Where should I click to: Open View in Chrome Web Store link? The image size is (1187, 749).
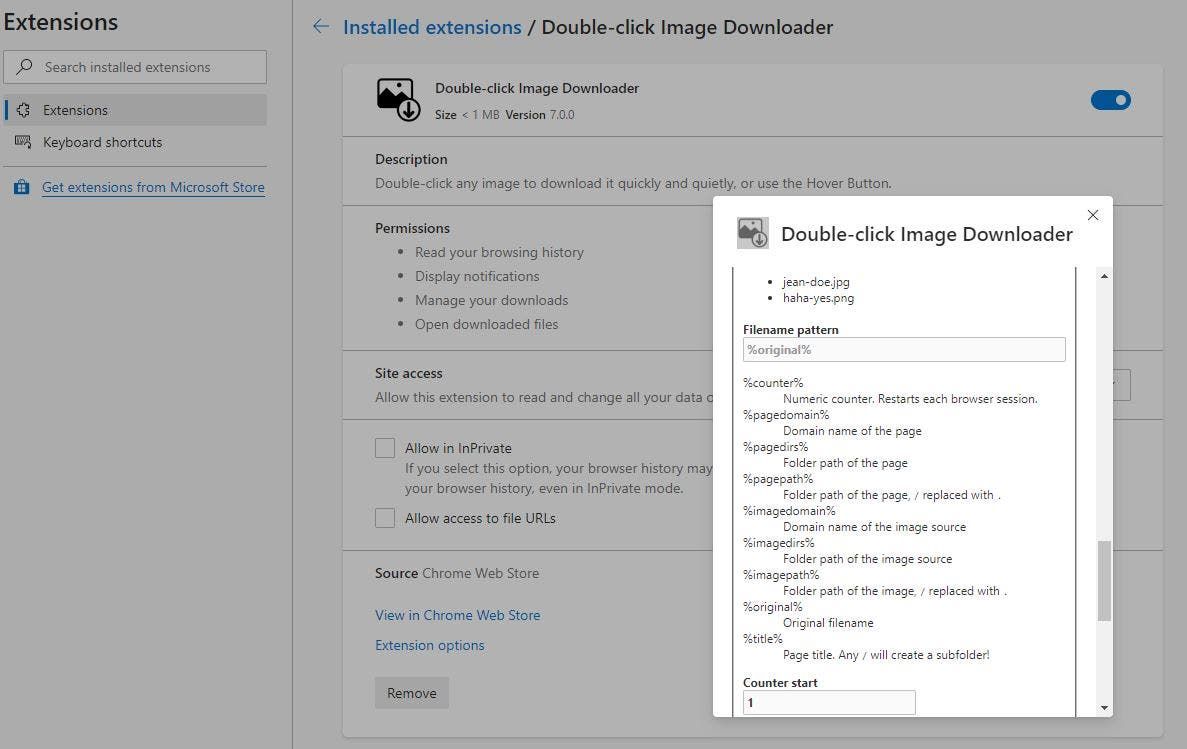[x=457, y=615]
